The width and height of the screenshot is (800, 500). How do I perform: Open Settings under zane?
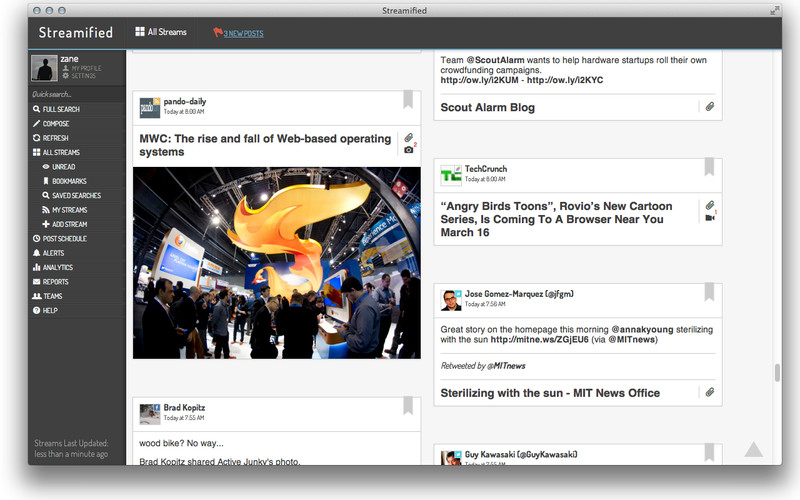pyautogui.click(x=79, y=76)
